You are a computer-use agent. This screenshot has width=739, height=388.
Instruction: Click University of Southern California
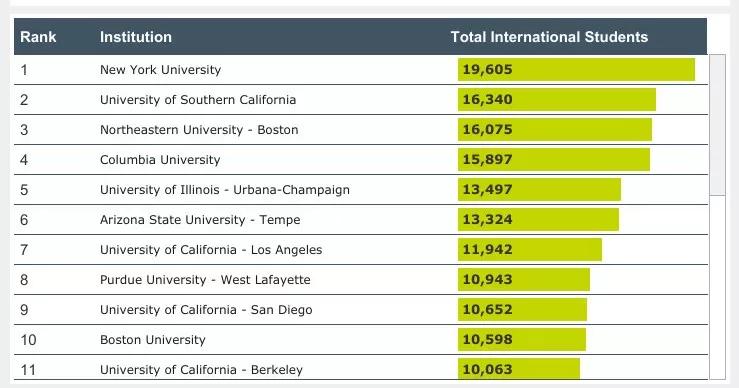[198, 100]
